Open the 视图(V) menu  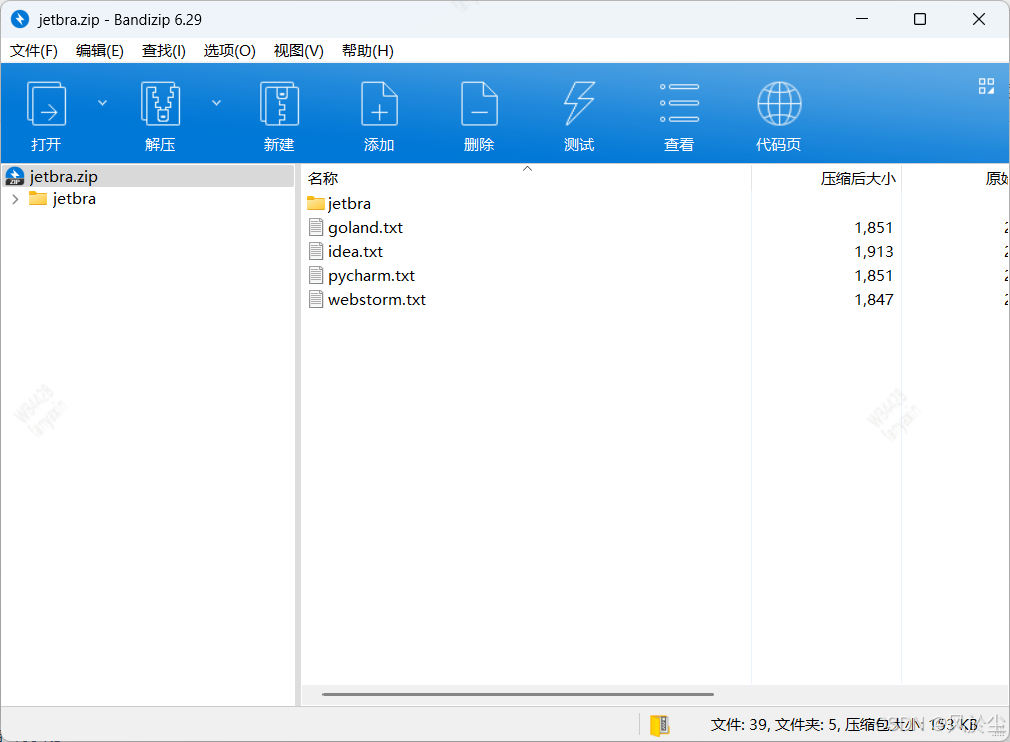point(298,51)
